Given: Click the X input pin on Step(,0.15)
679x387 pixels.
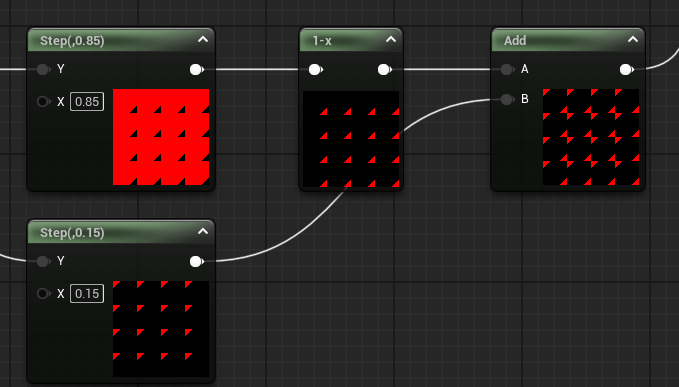Looking at the screenshot, I should pos(43,293).
